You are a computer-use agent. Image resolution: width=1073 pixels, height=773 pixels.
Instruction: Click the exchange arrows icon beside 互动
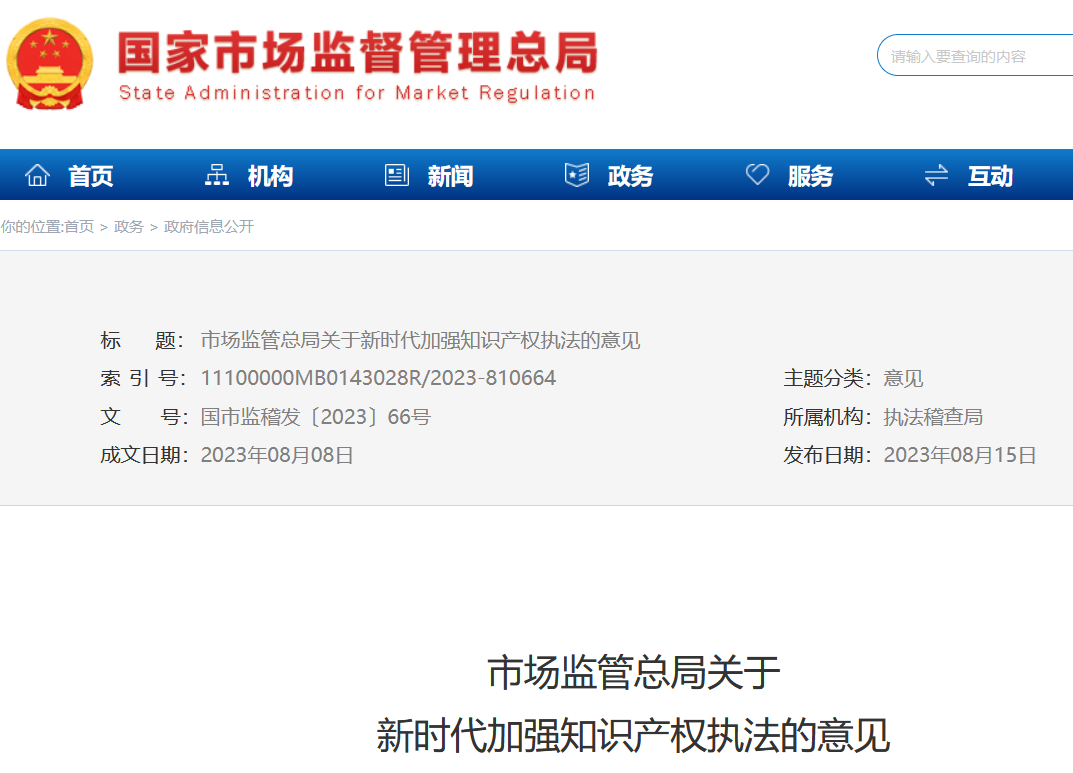936,176
